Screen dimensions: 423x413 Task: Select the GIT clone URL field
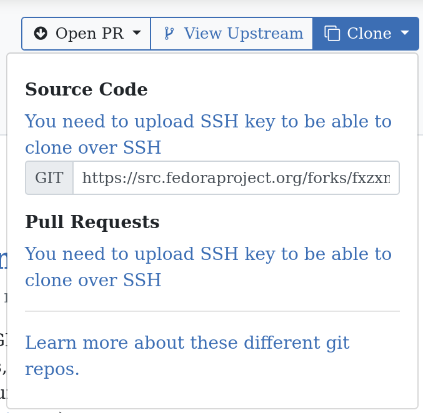[236, 178]
